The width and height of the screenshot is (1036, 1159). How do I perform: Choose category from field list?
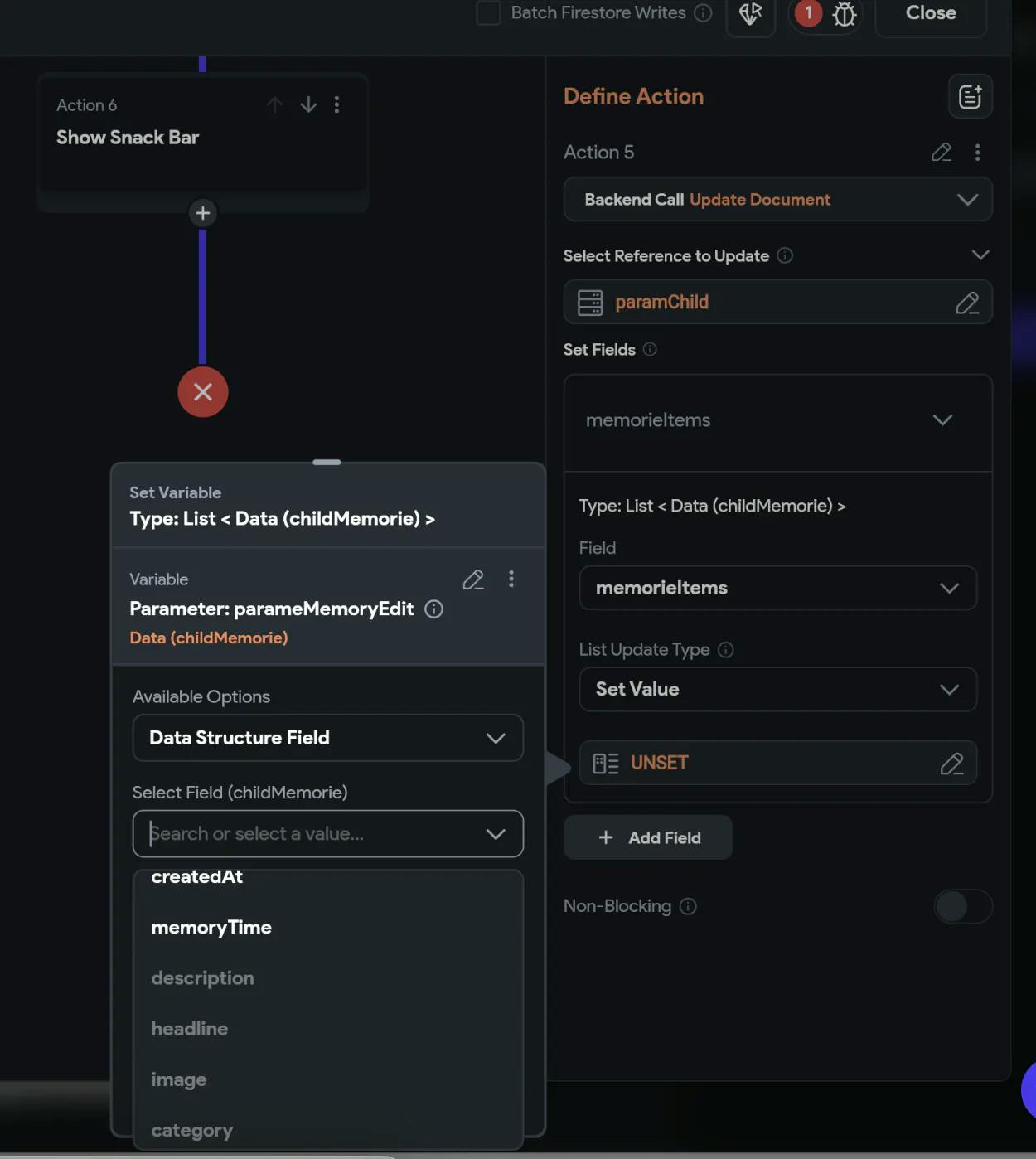tap(191, 1131)
